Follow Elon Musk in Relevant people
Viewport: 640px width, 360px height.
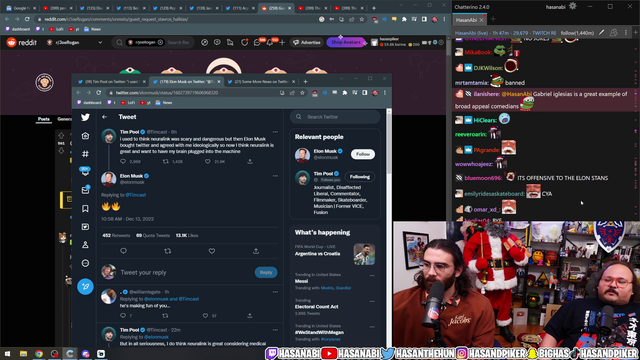(362, 154)
